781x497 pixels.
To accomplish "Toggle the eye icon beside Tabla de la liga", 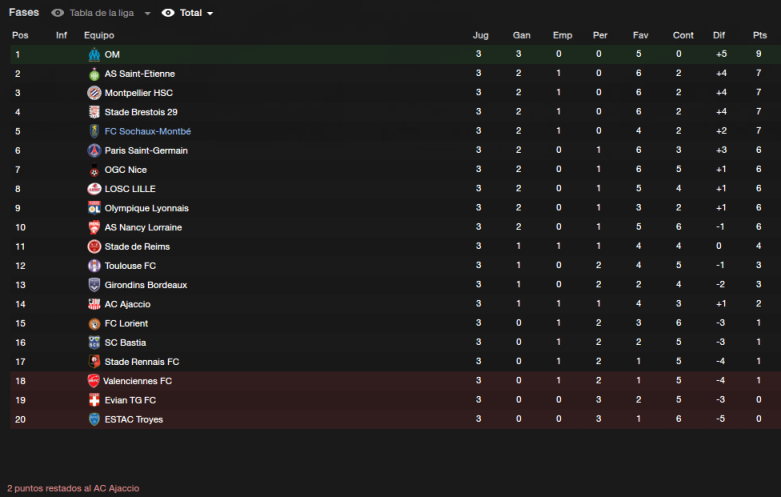I will pos(58,13).
